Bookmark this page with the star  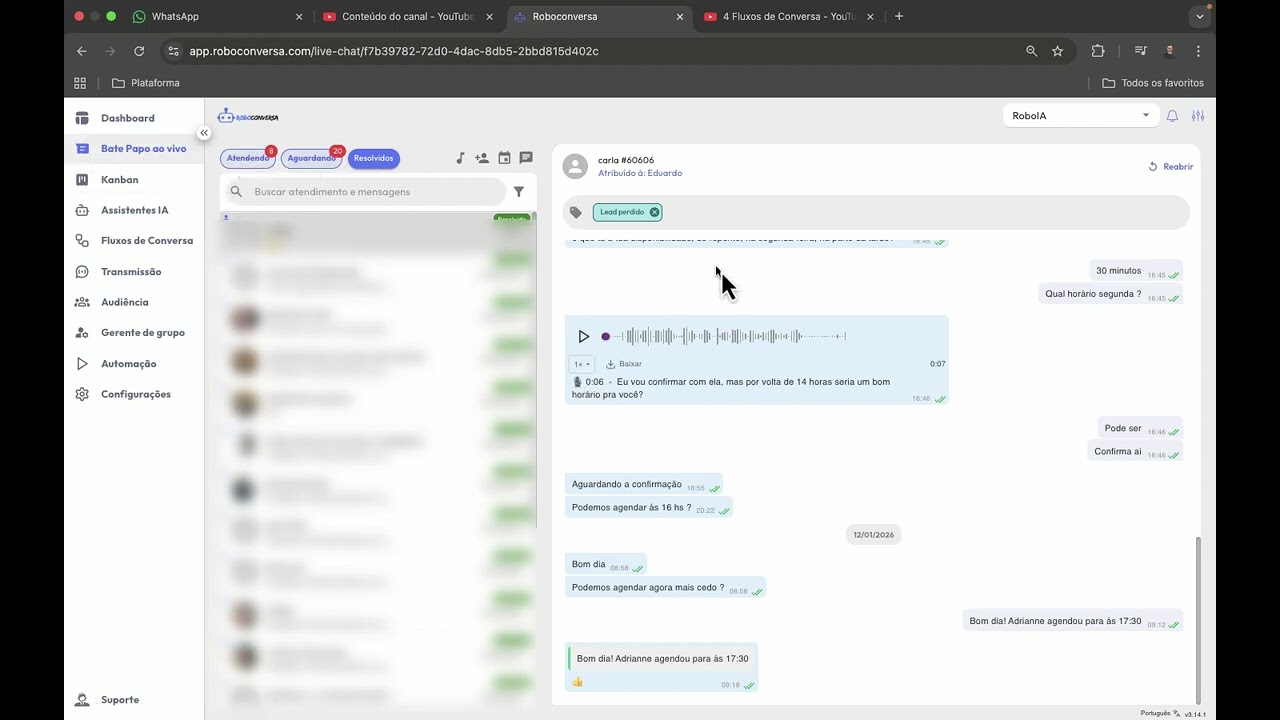1058,51
